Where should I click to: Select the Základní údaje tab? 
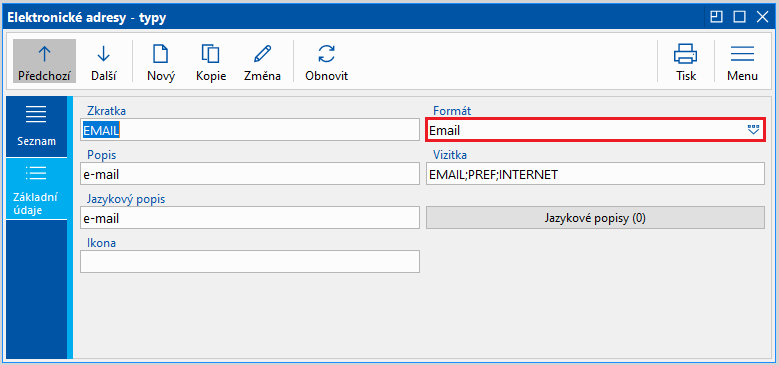pos(36,189)
